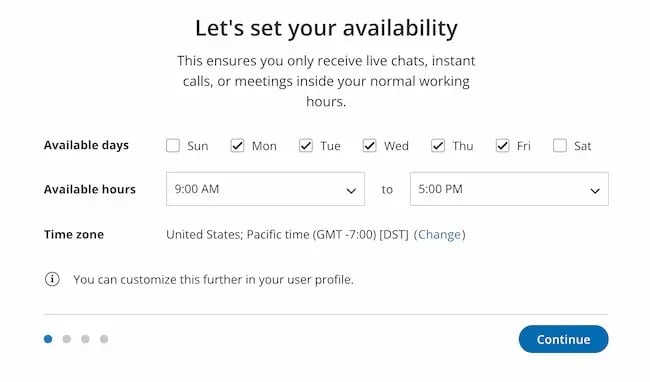Click the Continue button
Image resolution: width=650 pixels, height=382 pixels.
[x=564, y=339]
